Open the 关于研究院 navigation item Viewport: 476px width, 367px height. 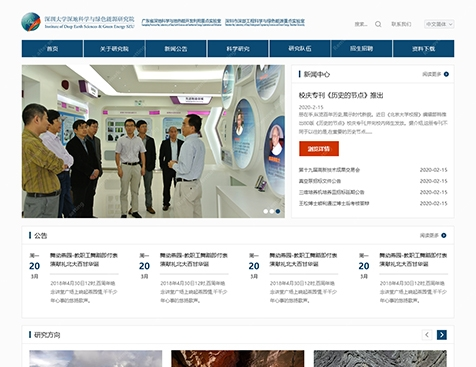114,49
